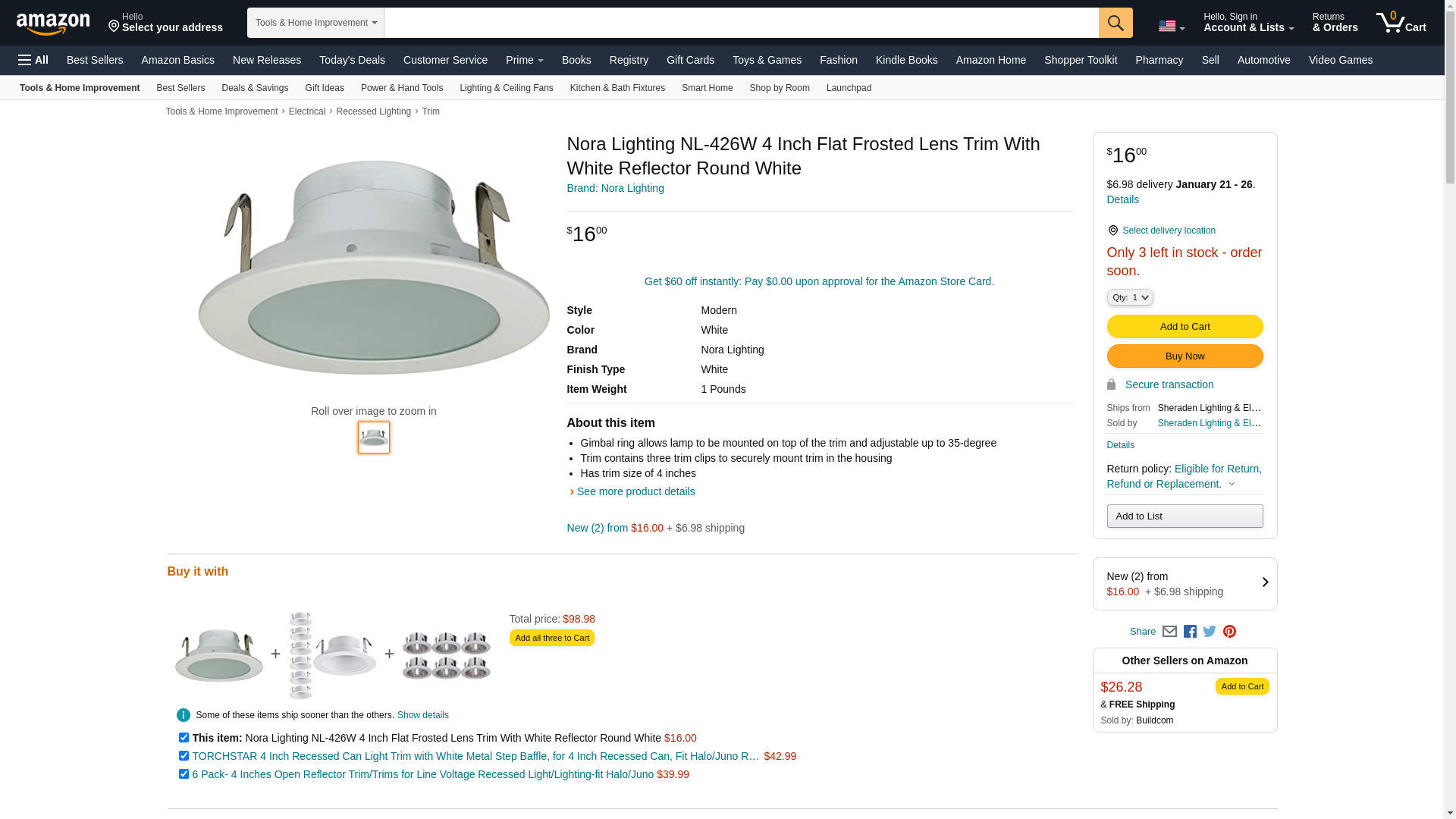Image resolution: width=1456 pixels, height=819 pixels.
Task: Follow the See more product details link
Action: pos(635,491)
